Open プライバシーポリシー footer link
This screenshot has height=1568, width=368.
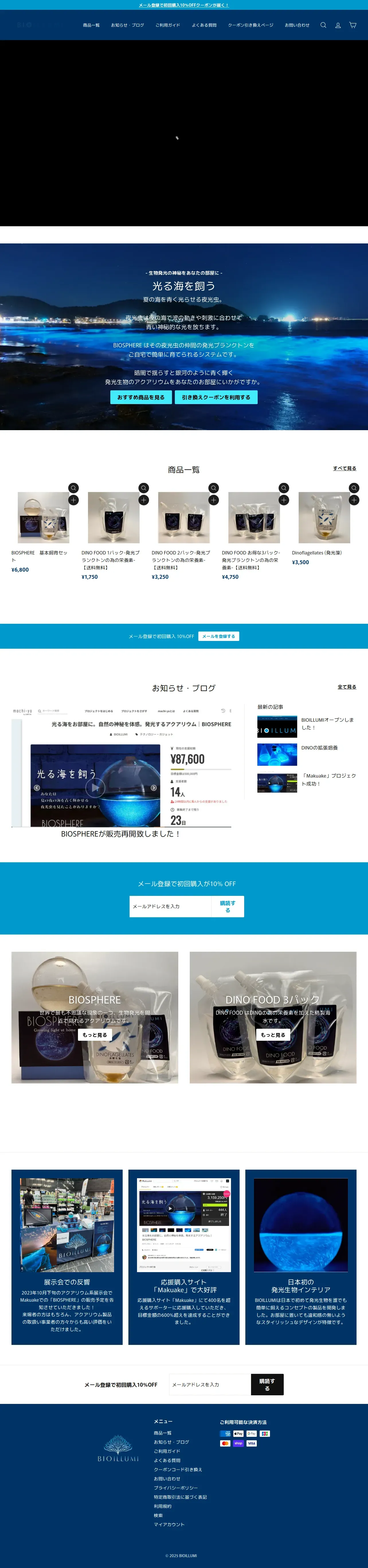coord(175,1488)
